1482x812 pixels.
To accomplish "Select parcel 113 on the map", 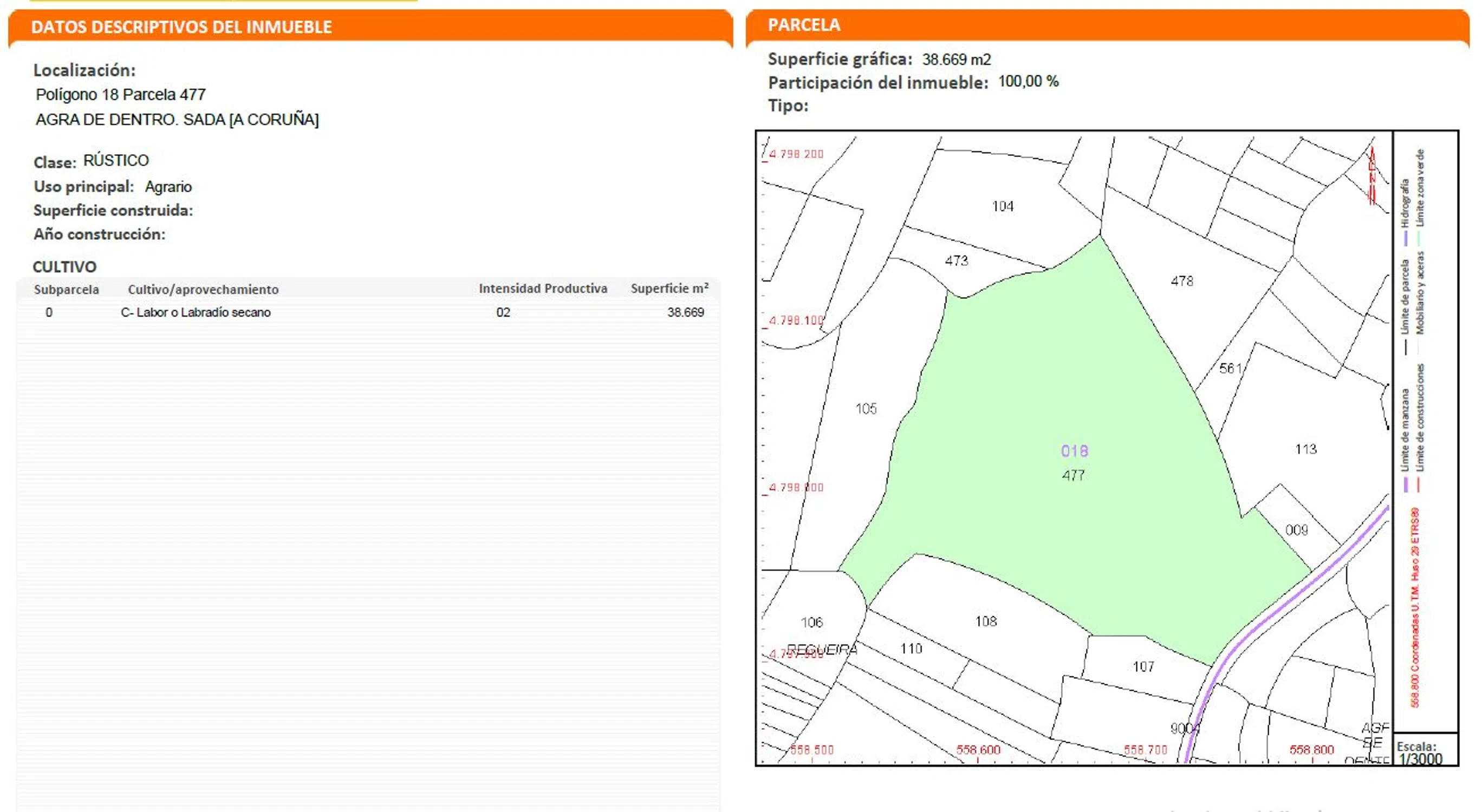I will coord(1305,449).
